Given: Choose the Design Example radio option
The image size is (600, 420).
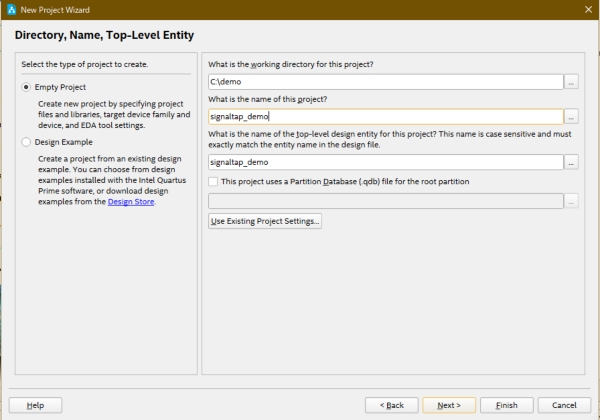Looking at the screenshot, I should [26, 143].
